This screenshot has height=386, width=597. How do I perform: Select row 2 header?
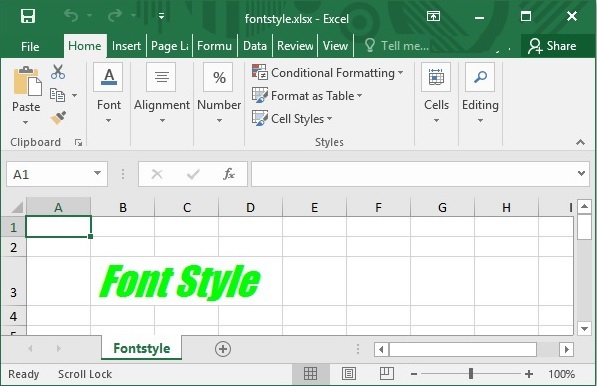(13, 247)
